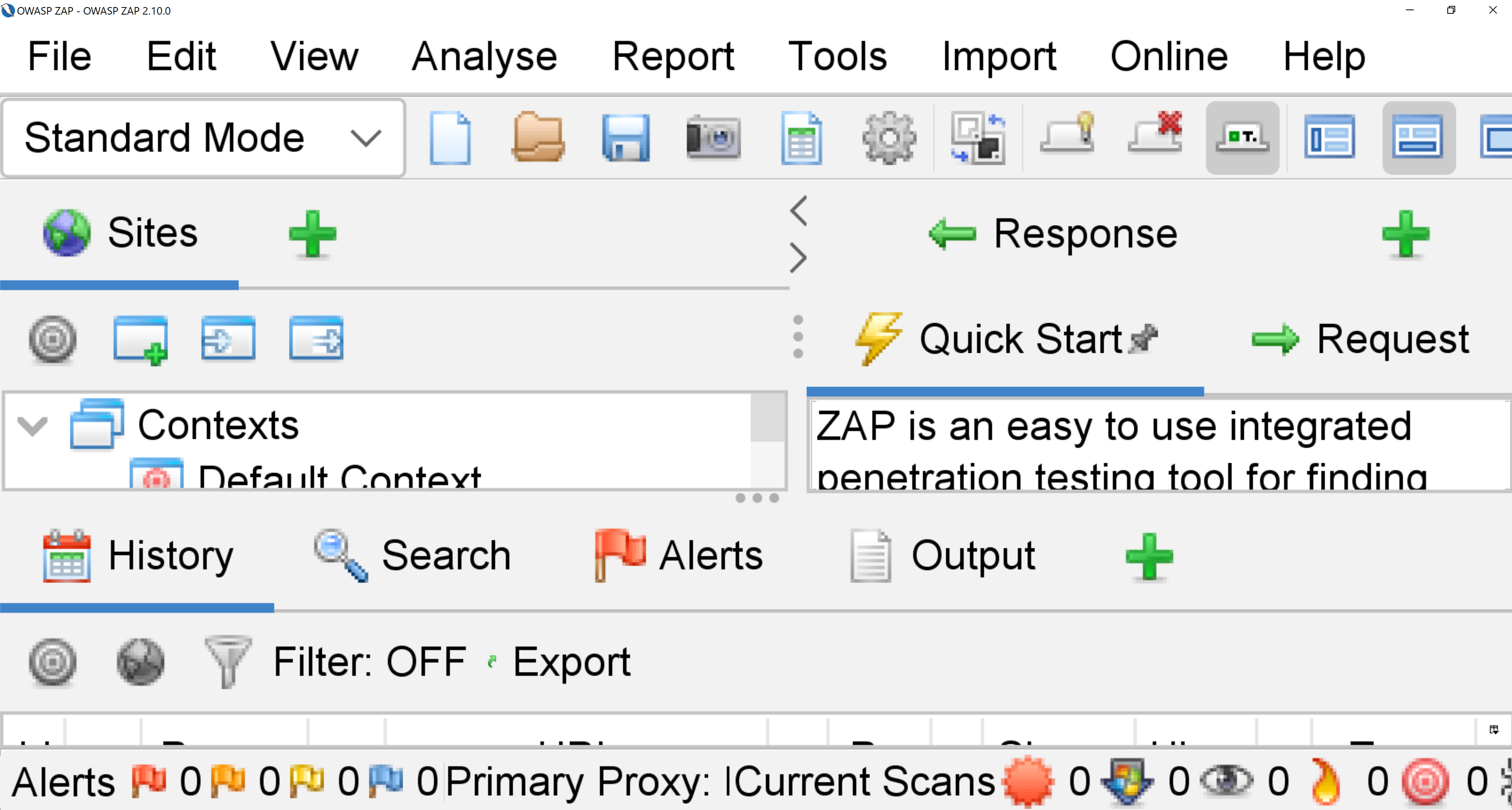The width and height of the screenshot is (1512, 810).
Task: Toggle tab names display in toolbar
Action: click(x=1243, y=137)
